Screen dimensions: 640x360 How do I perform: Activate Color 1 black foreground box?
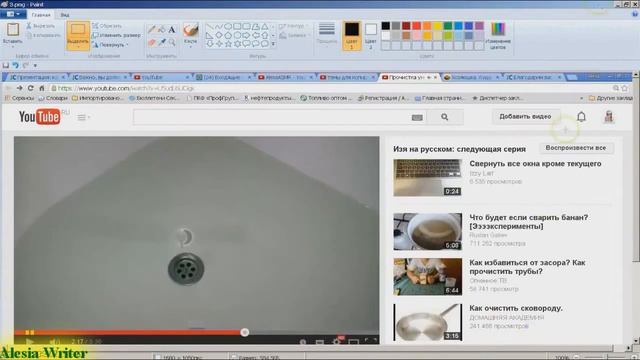point(351,36)
